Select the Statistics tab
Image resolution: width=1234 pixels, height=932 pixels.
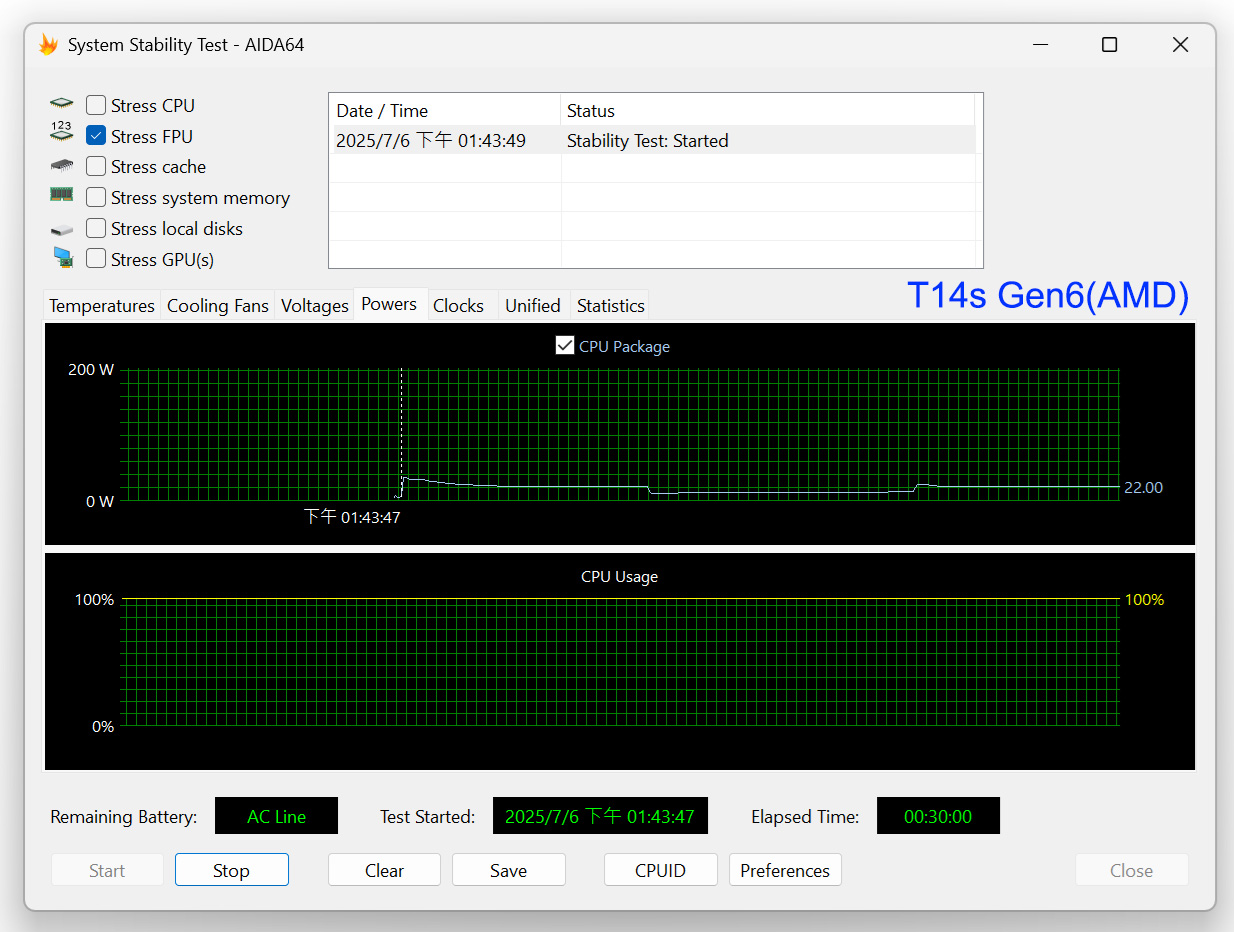pos(610,306)
